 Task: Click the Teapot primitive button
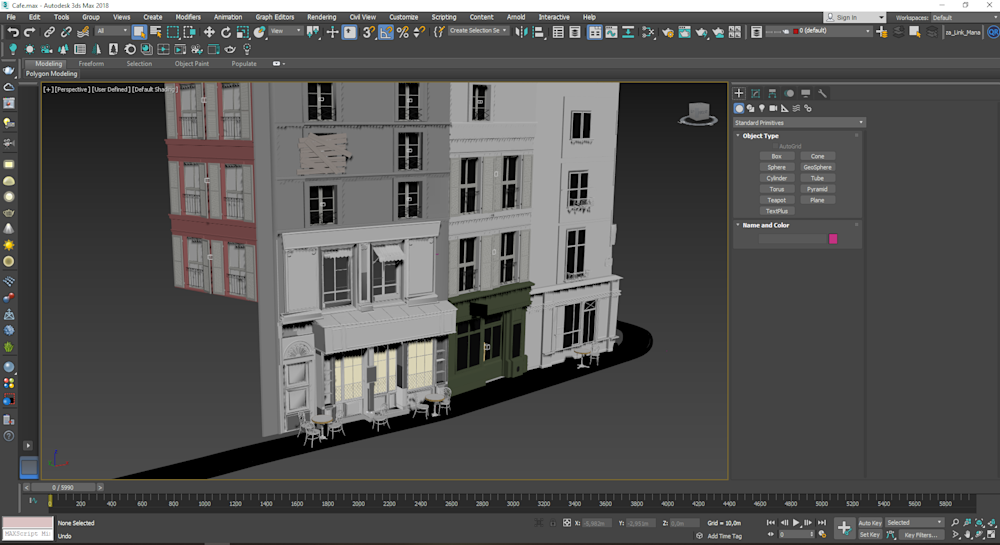pos(776,200)
